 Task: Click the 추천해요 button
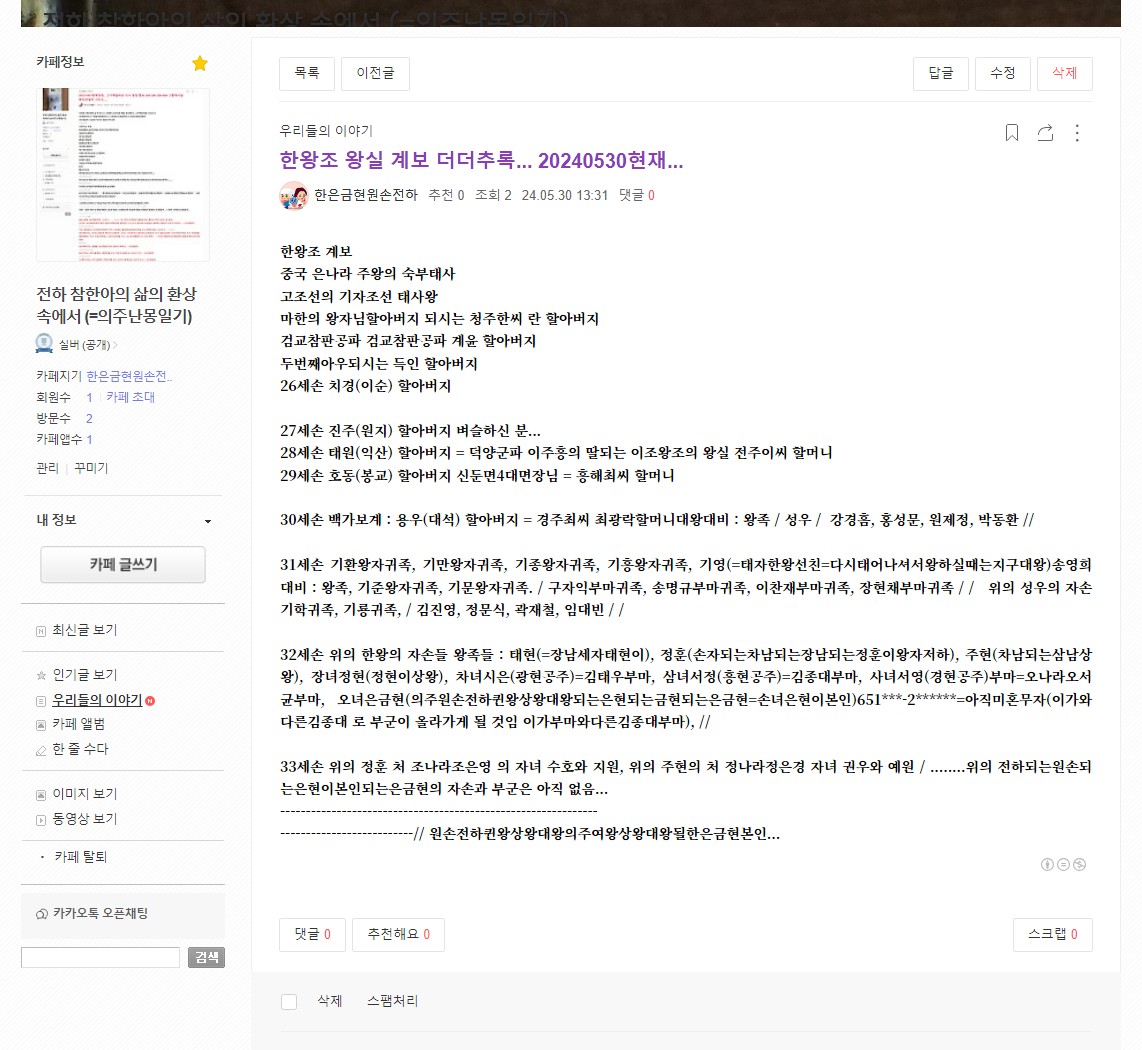(398, 935)
